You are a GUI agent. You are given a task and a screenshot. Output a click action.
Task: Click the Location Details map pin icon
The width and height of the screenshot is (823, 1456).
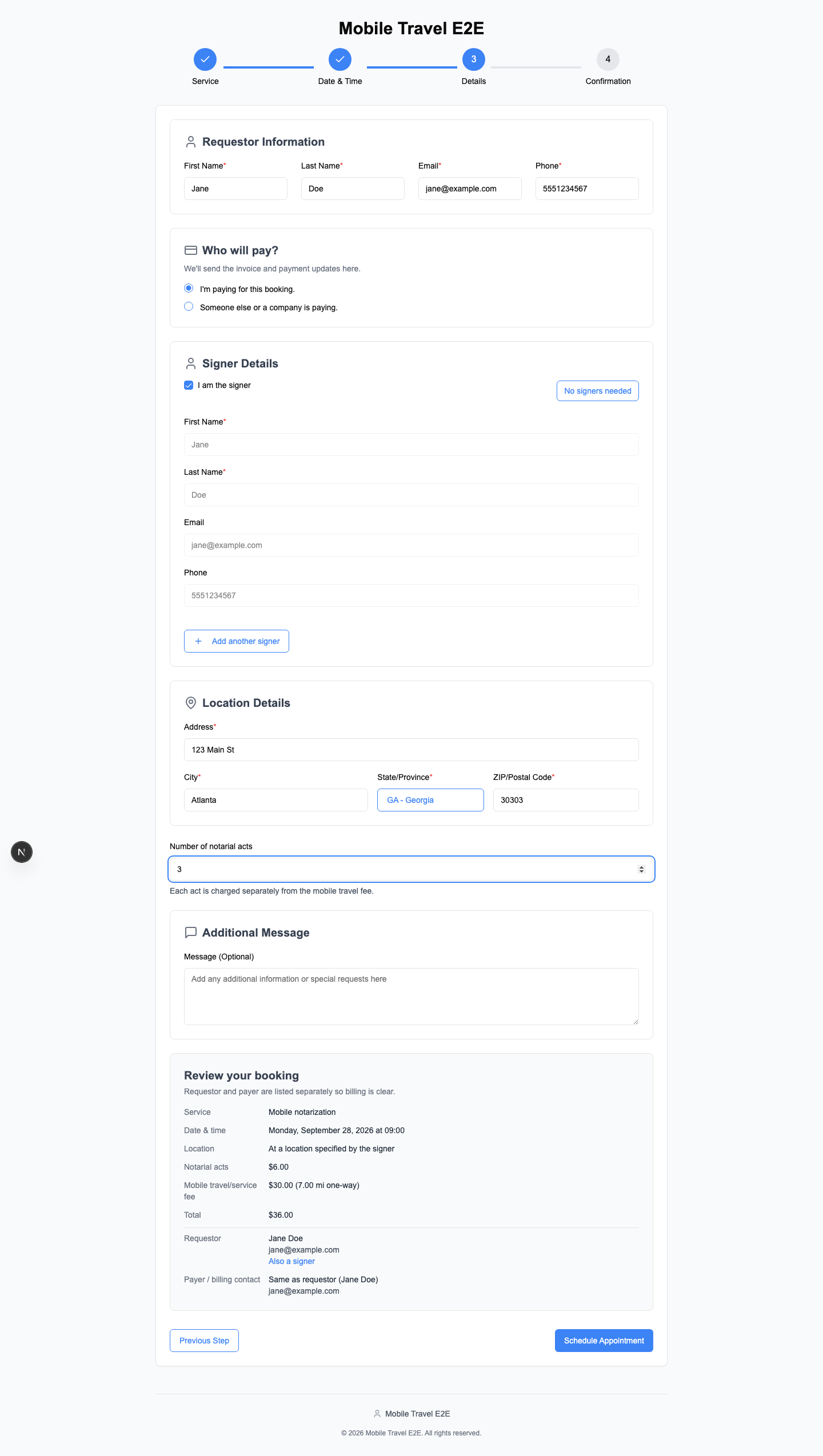click(x=191, y=703)
